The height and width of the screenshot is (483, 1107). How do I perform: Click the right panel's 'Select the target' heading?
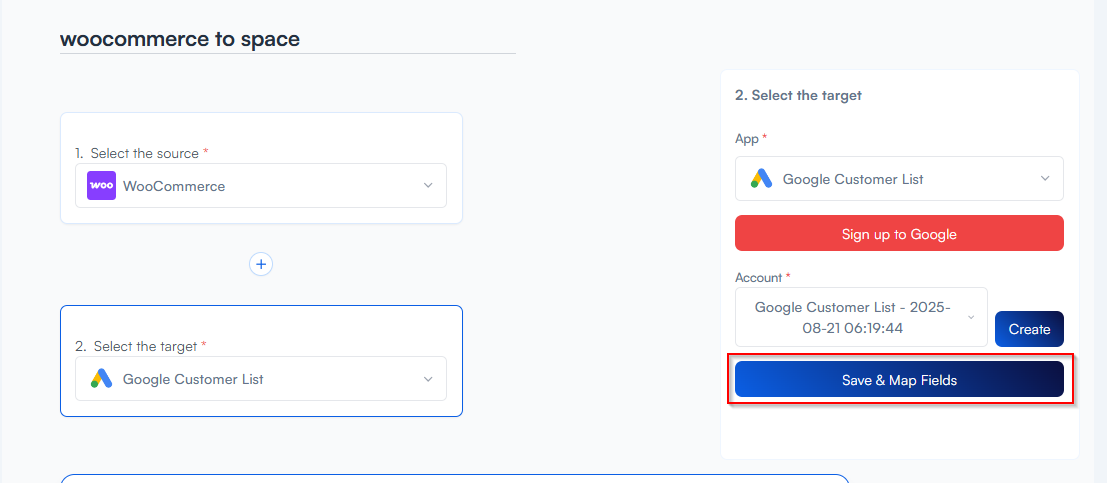coord(798,96)
